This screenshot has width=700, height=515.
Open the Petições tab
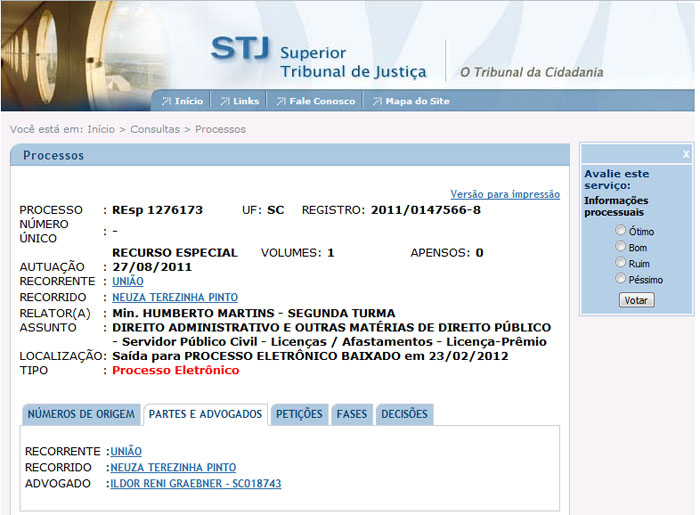coord(299,414)
